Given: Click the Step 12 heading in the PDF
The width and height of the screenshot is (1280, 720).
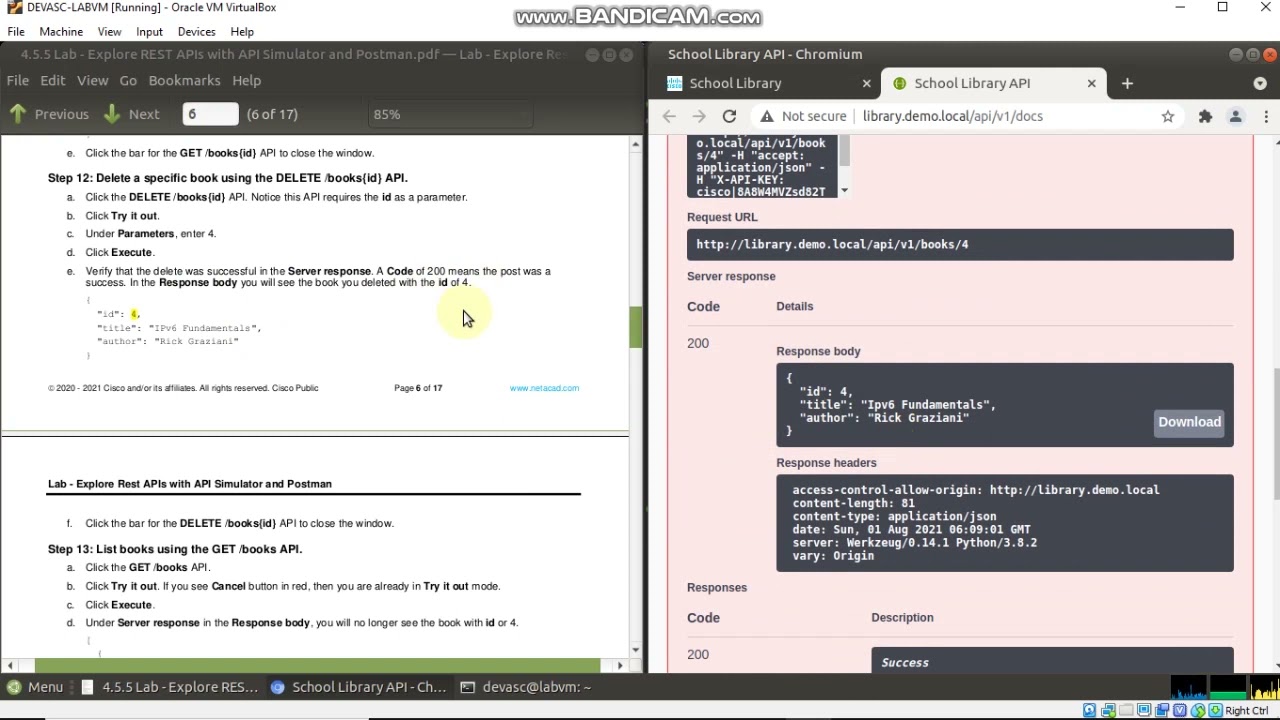Looking at the screenshot, I should click(x=228, y=178).
